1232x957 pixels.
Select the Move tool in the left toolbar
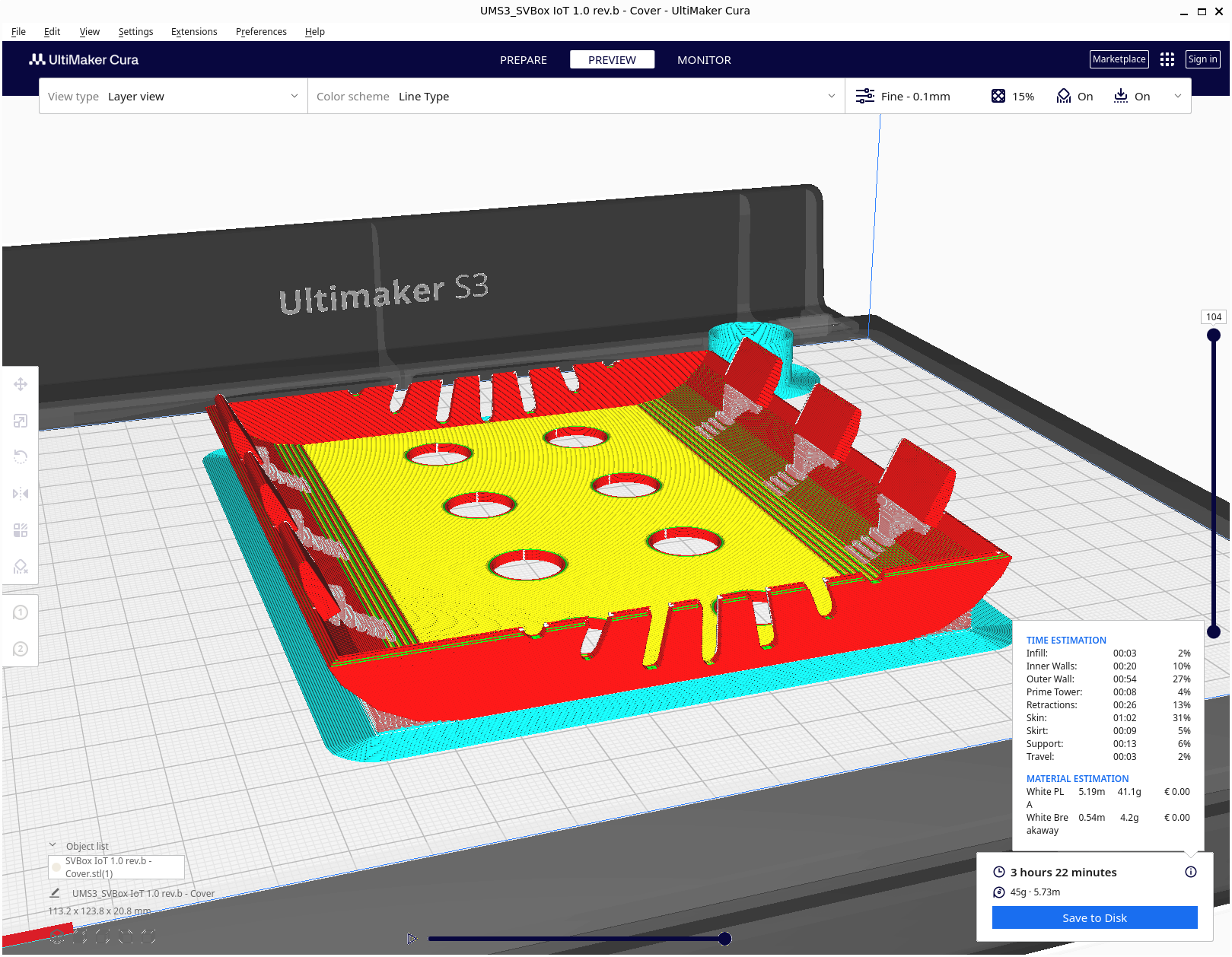click(x=21, y=384)
